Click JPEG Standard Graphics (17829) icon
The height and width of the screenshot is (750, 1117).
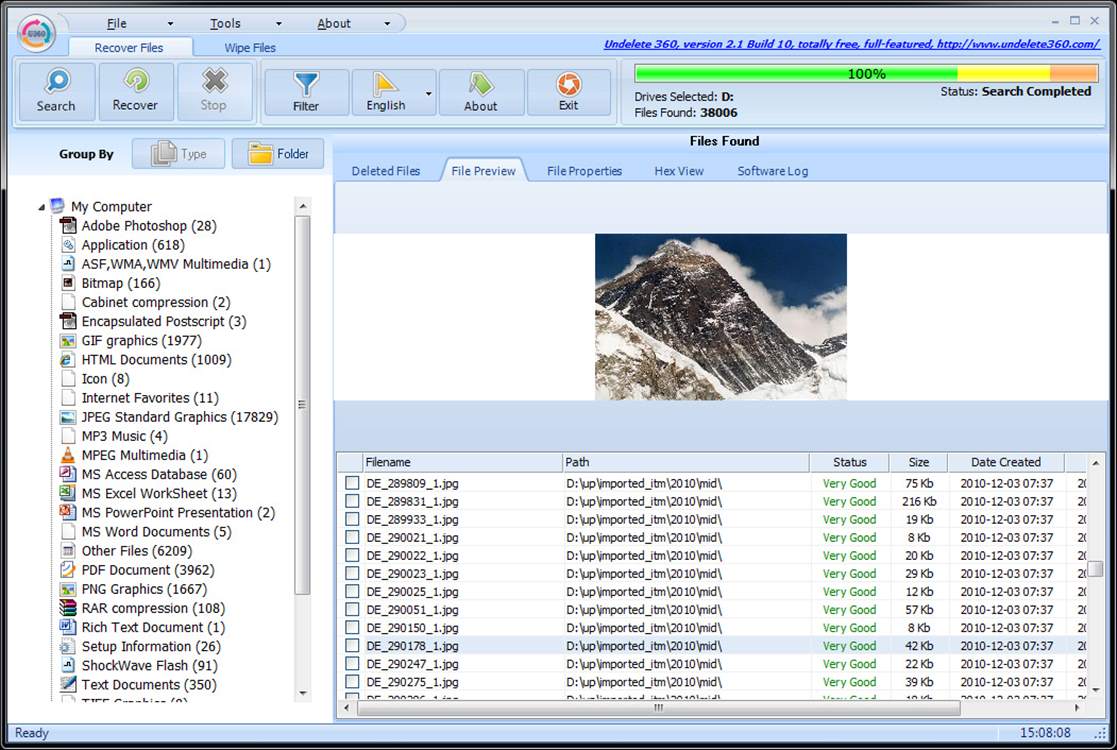(x=68, y=417)
